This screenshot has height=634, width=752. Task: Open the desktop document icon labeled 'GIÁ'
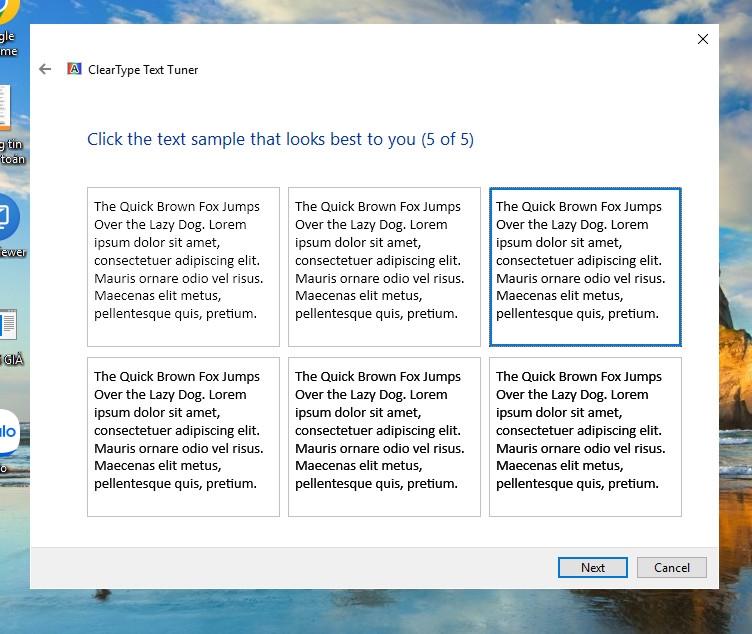(9, 336)
